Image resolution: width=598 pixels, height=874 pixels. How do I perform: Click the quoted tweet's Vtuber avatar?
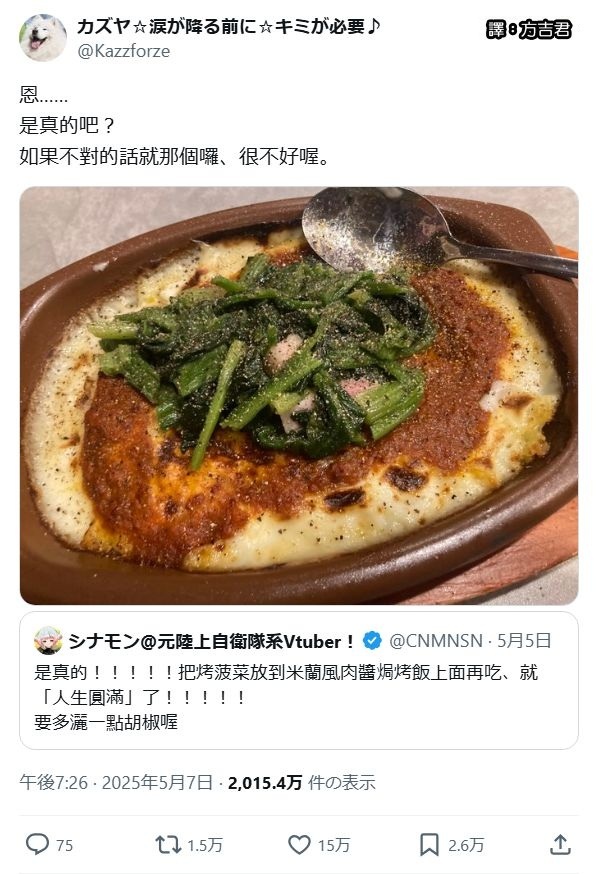coord(48,640)
